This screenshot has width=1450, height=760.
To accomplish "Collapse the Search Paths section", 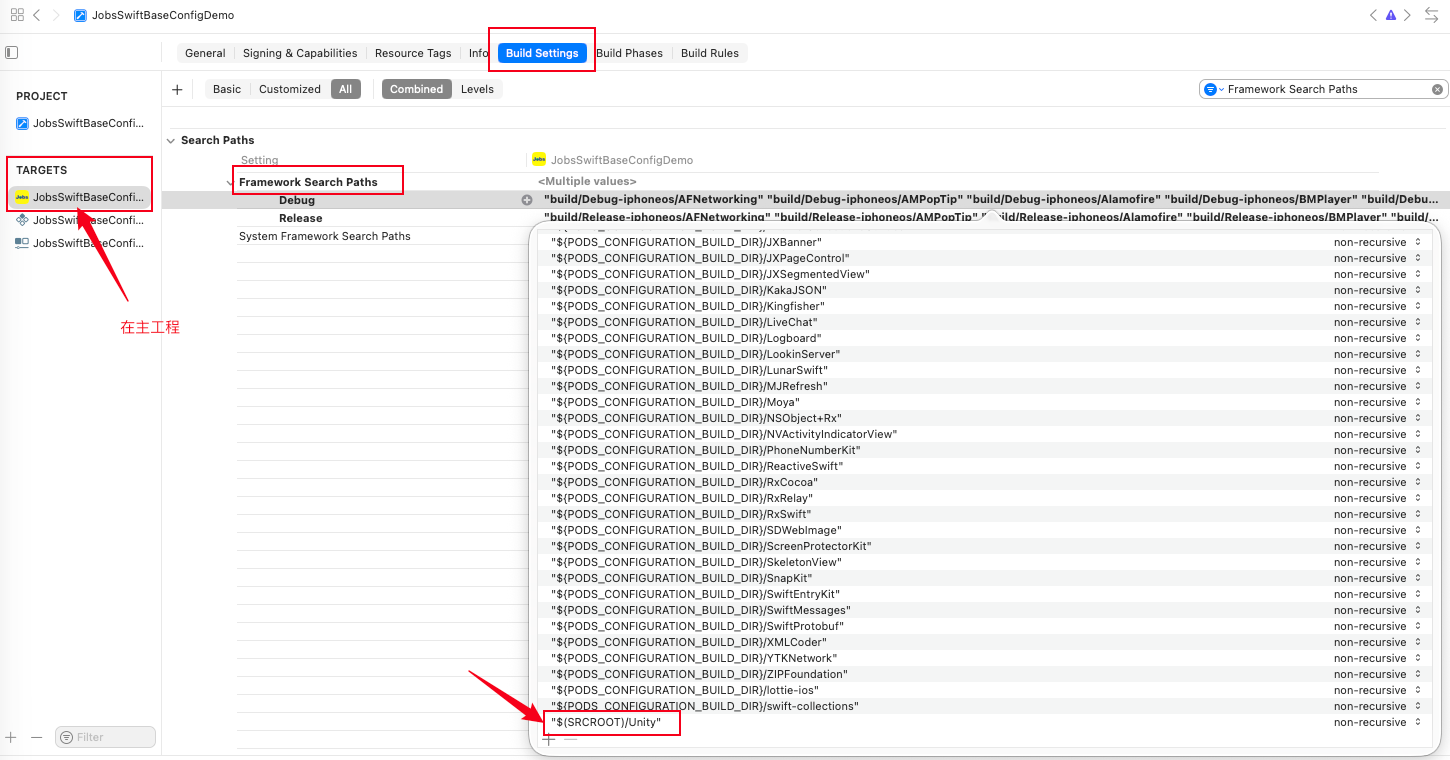I will (x=171, y=140).
